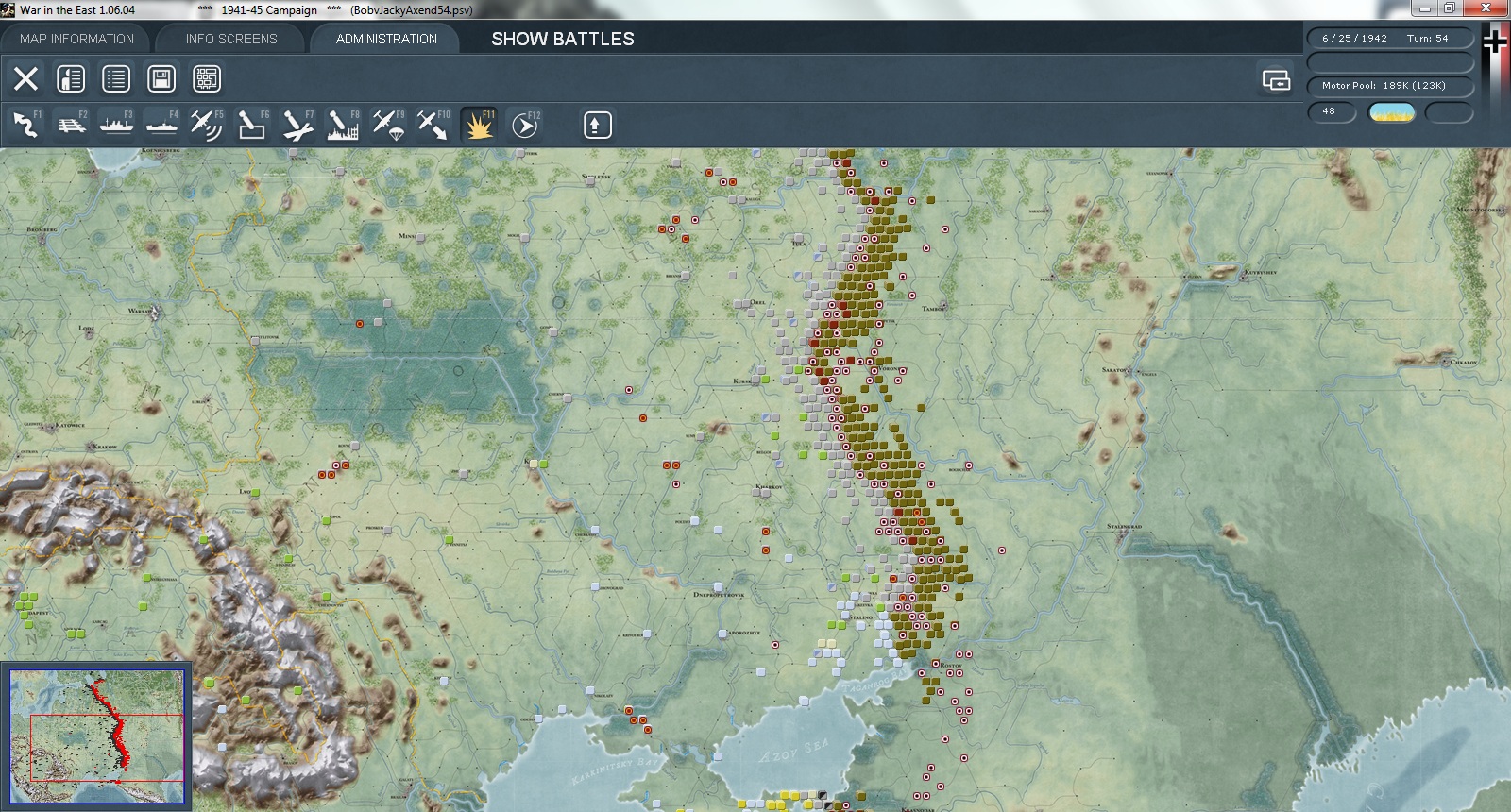Viewport: 1511px width, 812px height.
Task: Switch to the Info Screens tab
Action: 231,39
